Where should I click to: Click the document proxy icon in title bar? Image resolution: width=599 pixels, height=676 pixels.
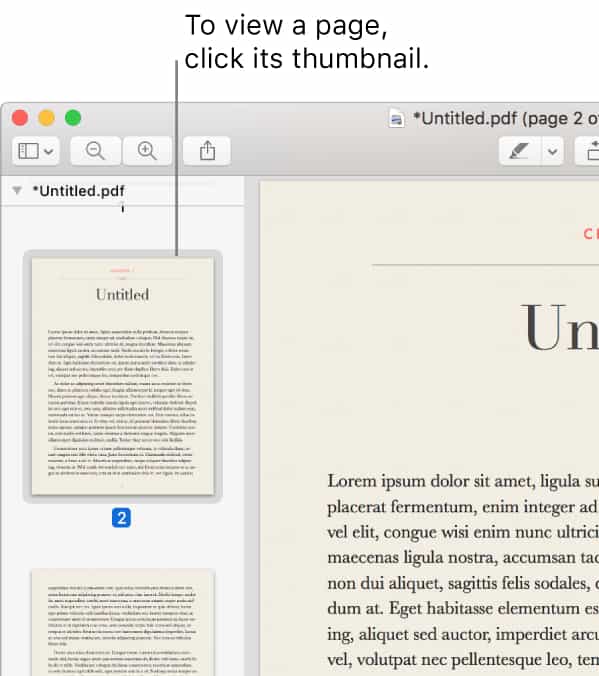point(396,119)
